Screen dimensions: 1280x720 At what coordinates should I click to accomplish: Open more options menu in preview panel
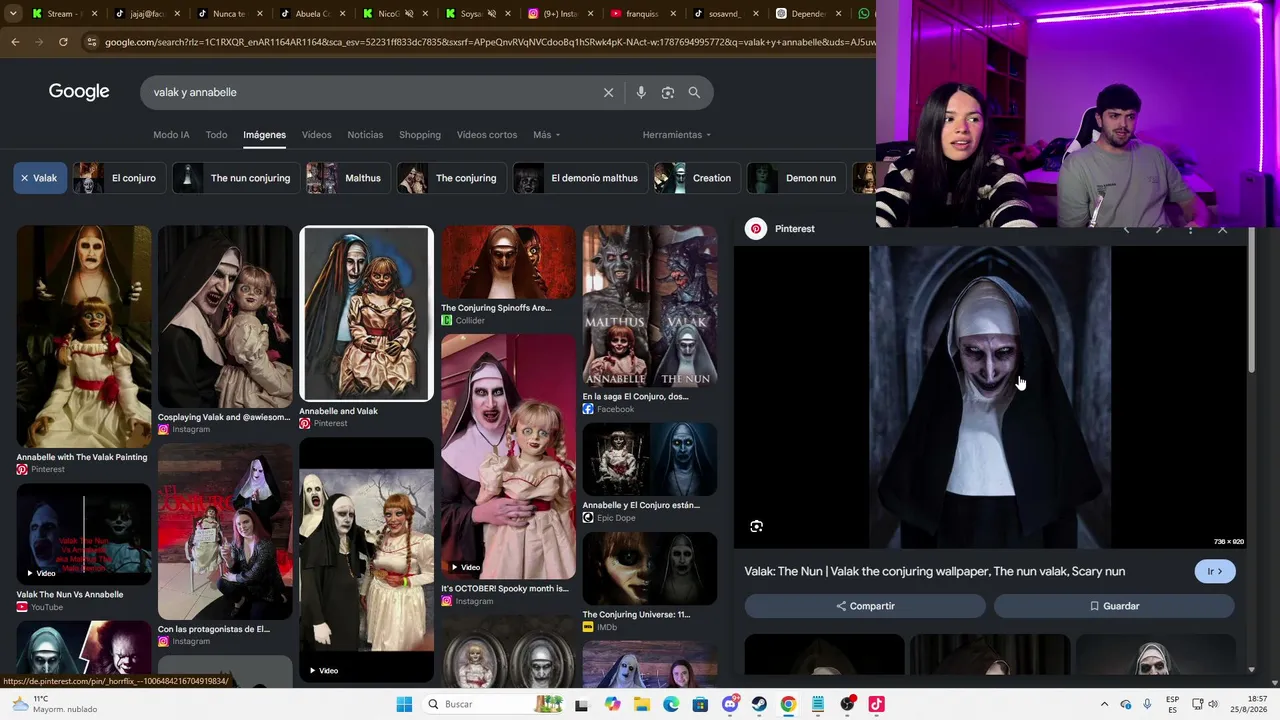pyautogui.click(x=1190, y=229)
